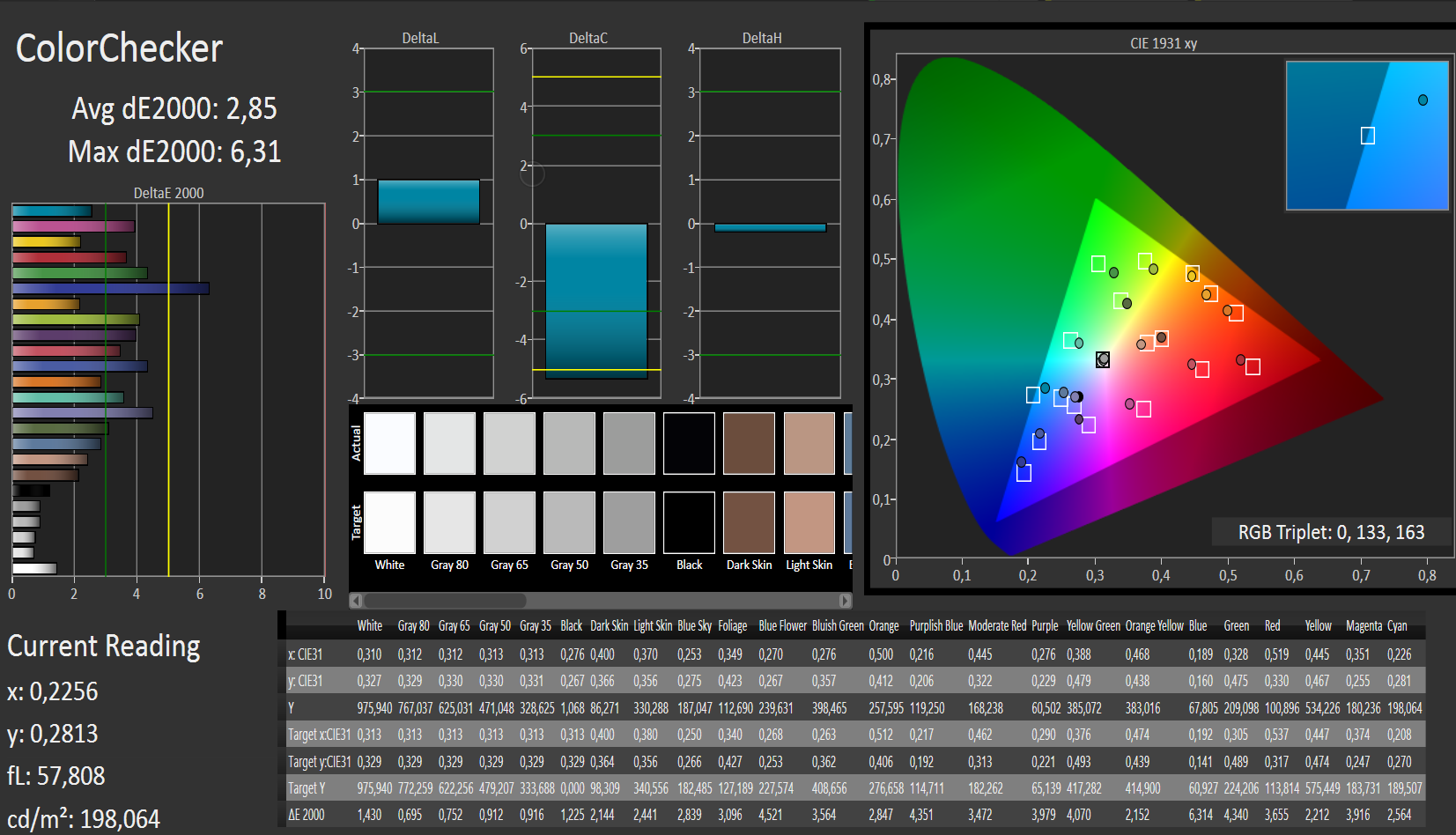The image size is (1456, 835).
Task: Click the 'Bluish Green' column header
Action: coord(838,626)
